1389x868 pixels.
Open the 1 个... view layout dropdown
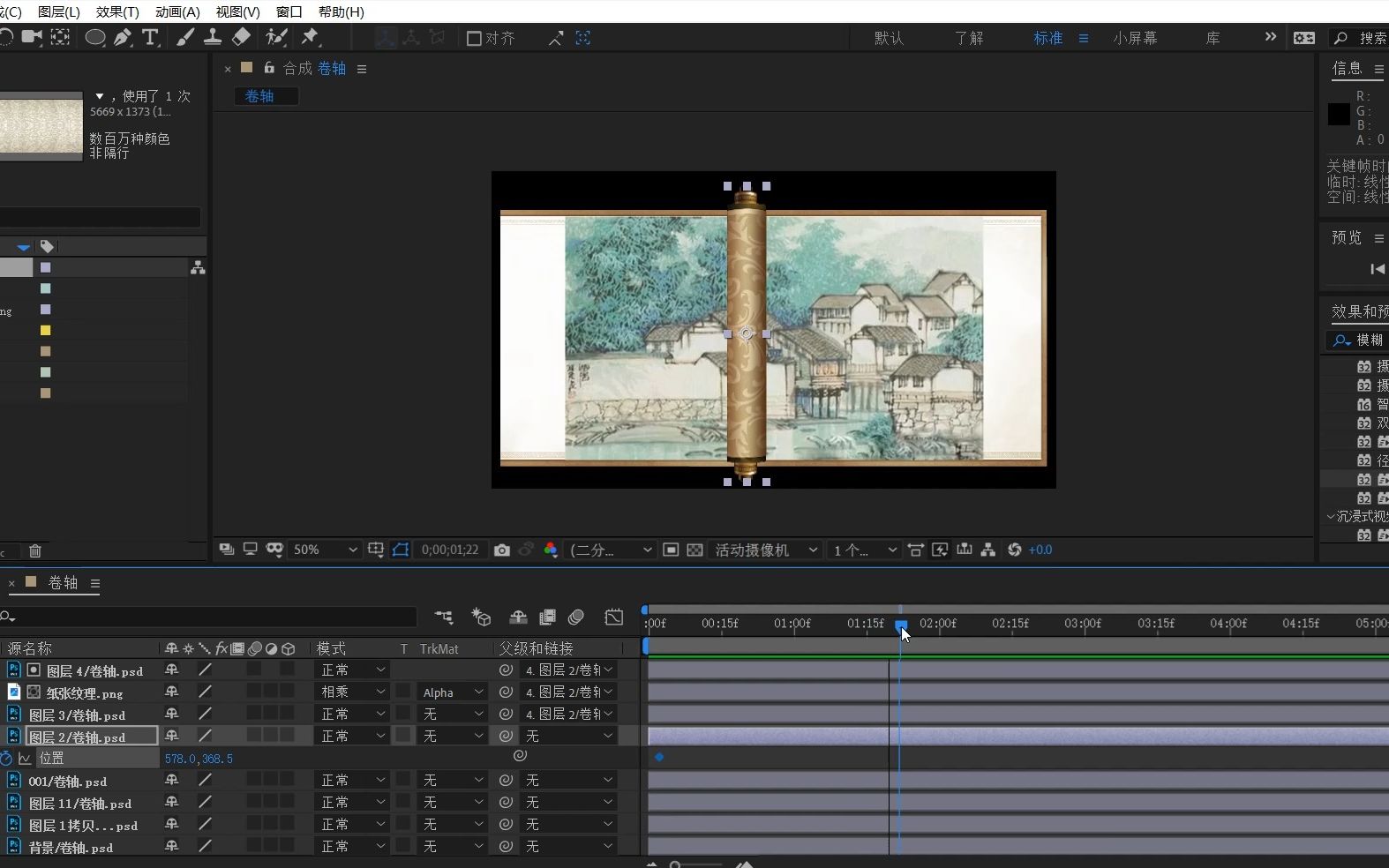click(x=865, y=550)
